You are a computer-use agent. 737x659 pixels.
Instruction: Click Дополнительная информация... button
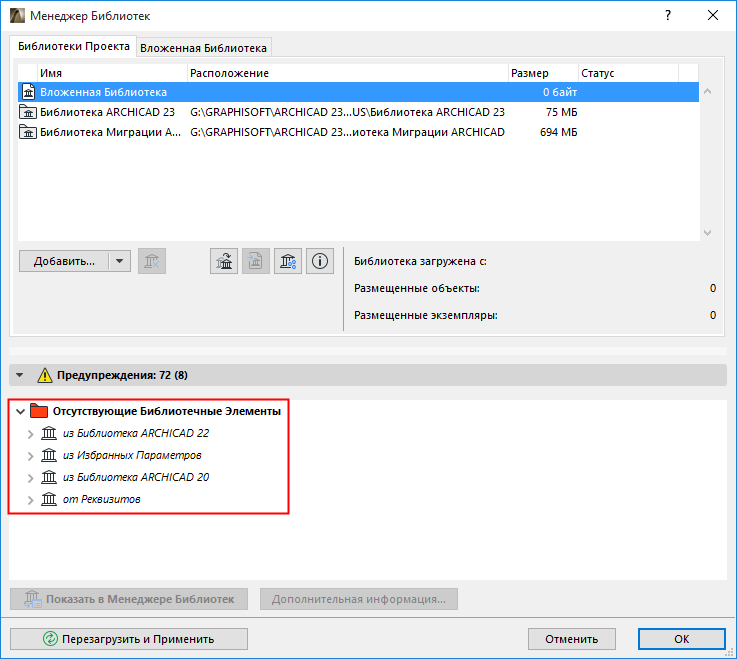tap(359, 599)
